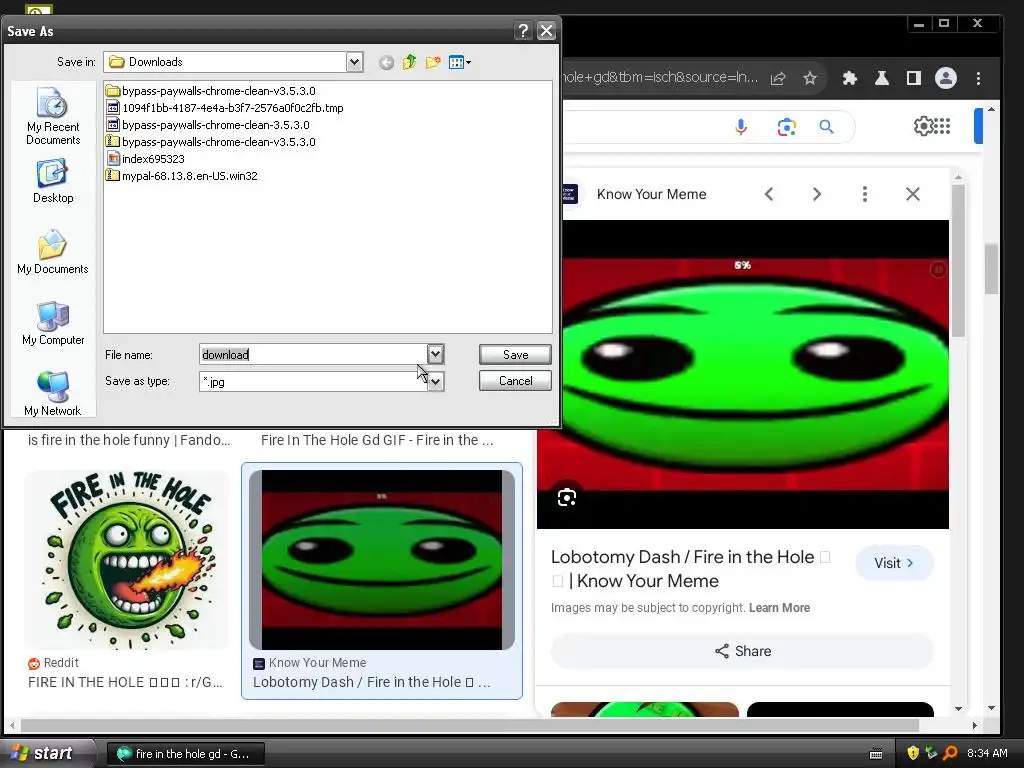Close the Know Your Meme preview panel
The height and width of the screenshot is (768, 1024).
pyautogui.click(x=912, y=194)
